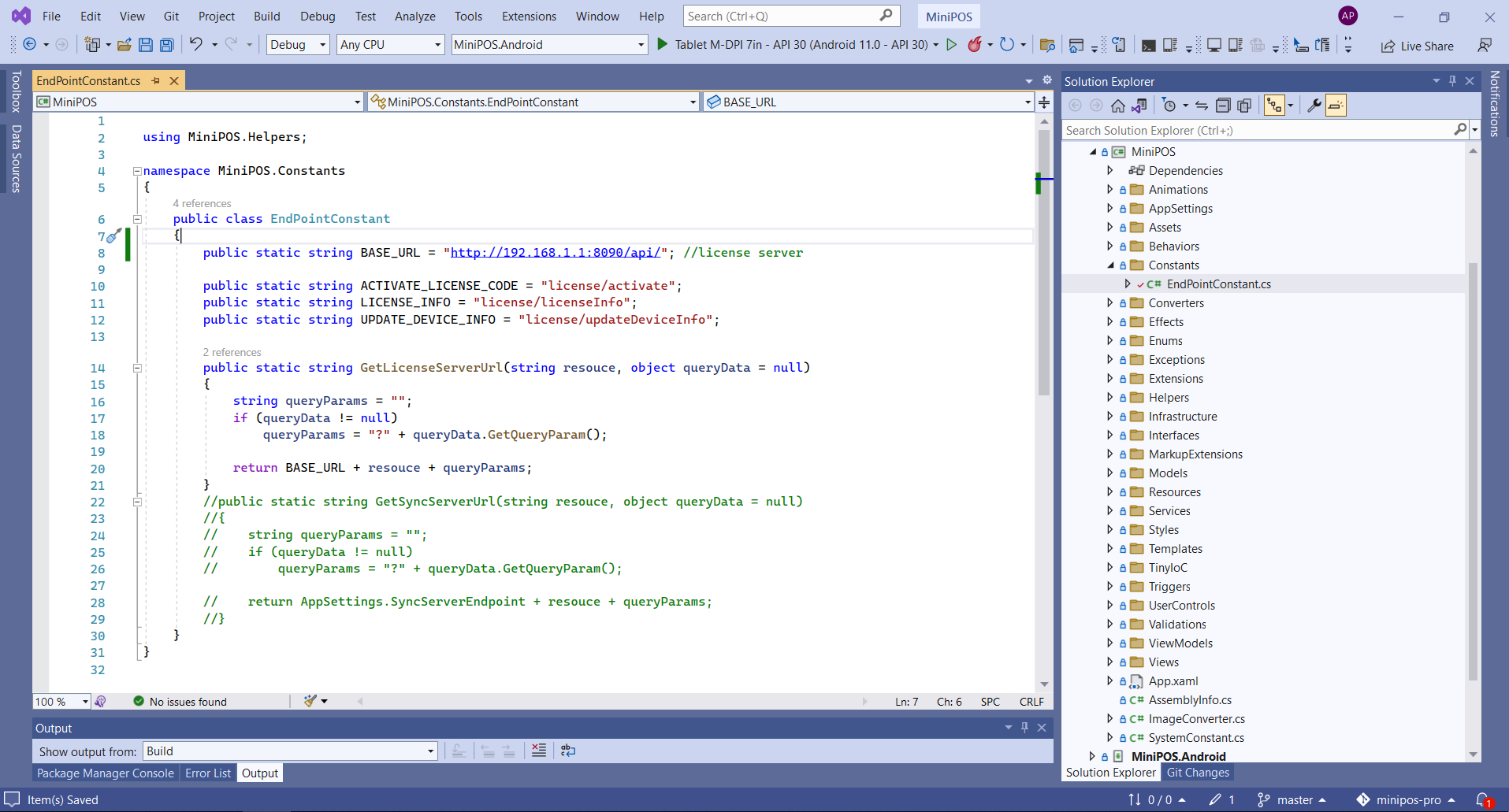Click Collapse All icon in Solution Explorer
Image resolution: width=1509 pixels, height=812 pixels.
[1223, 106]
